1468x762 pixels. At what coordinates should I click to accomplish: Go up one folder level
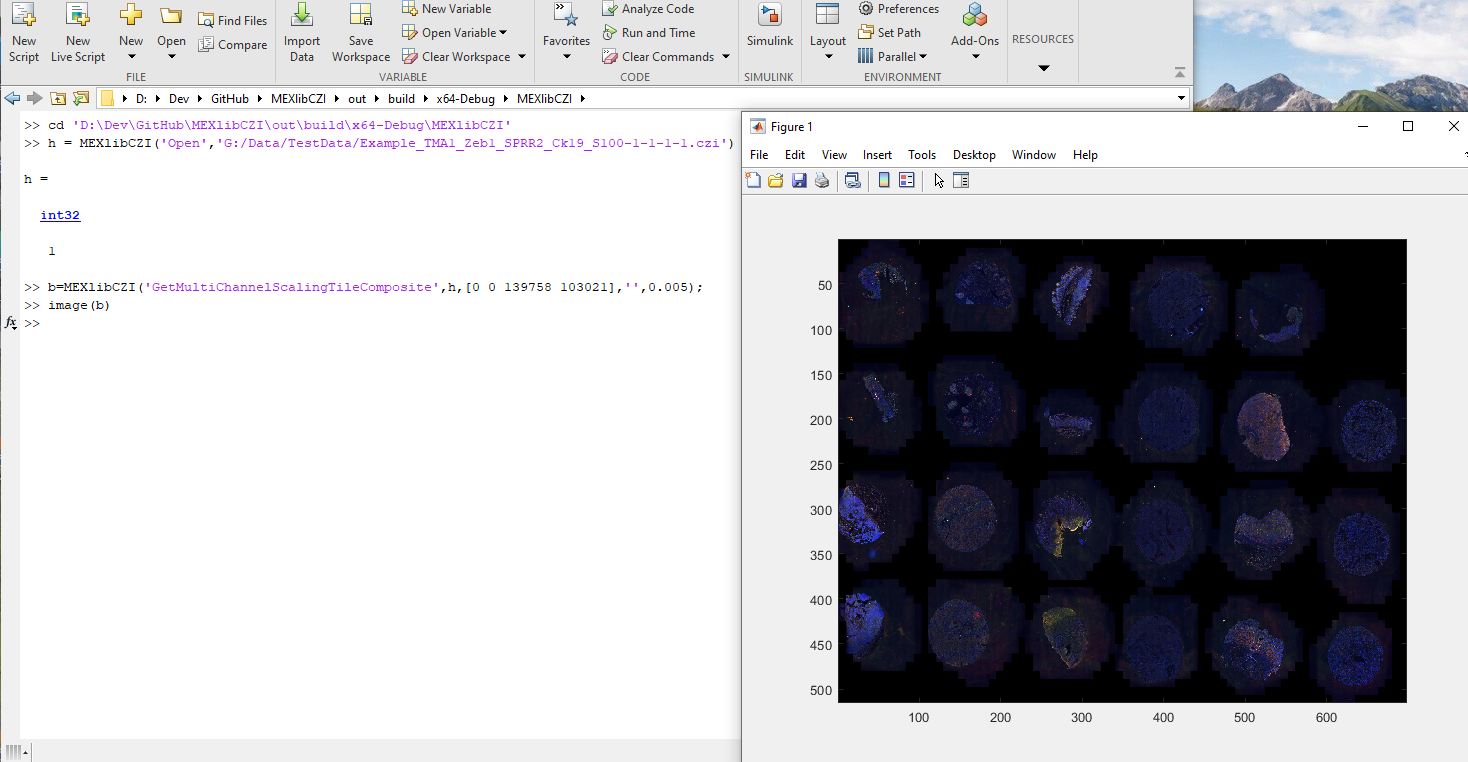click(x=58, y=98)
